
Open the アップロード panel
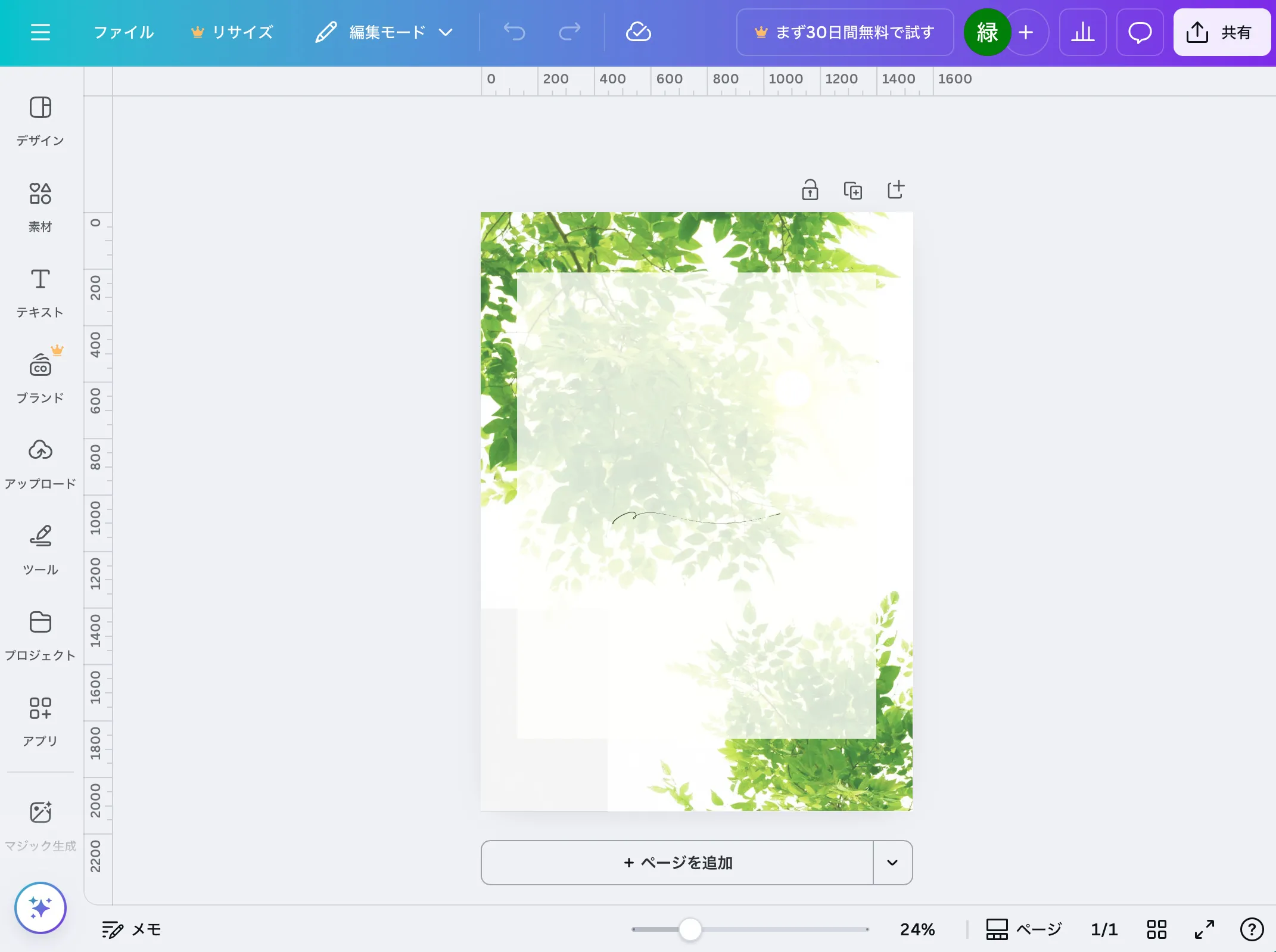(x=40, y=465)
